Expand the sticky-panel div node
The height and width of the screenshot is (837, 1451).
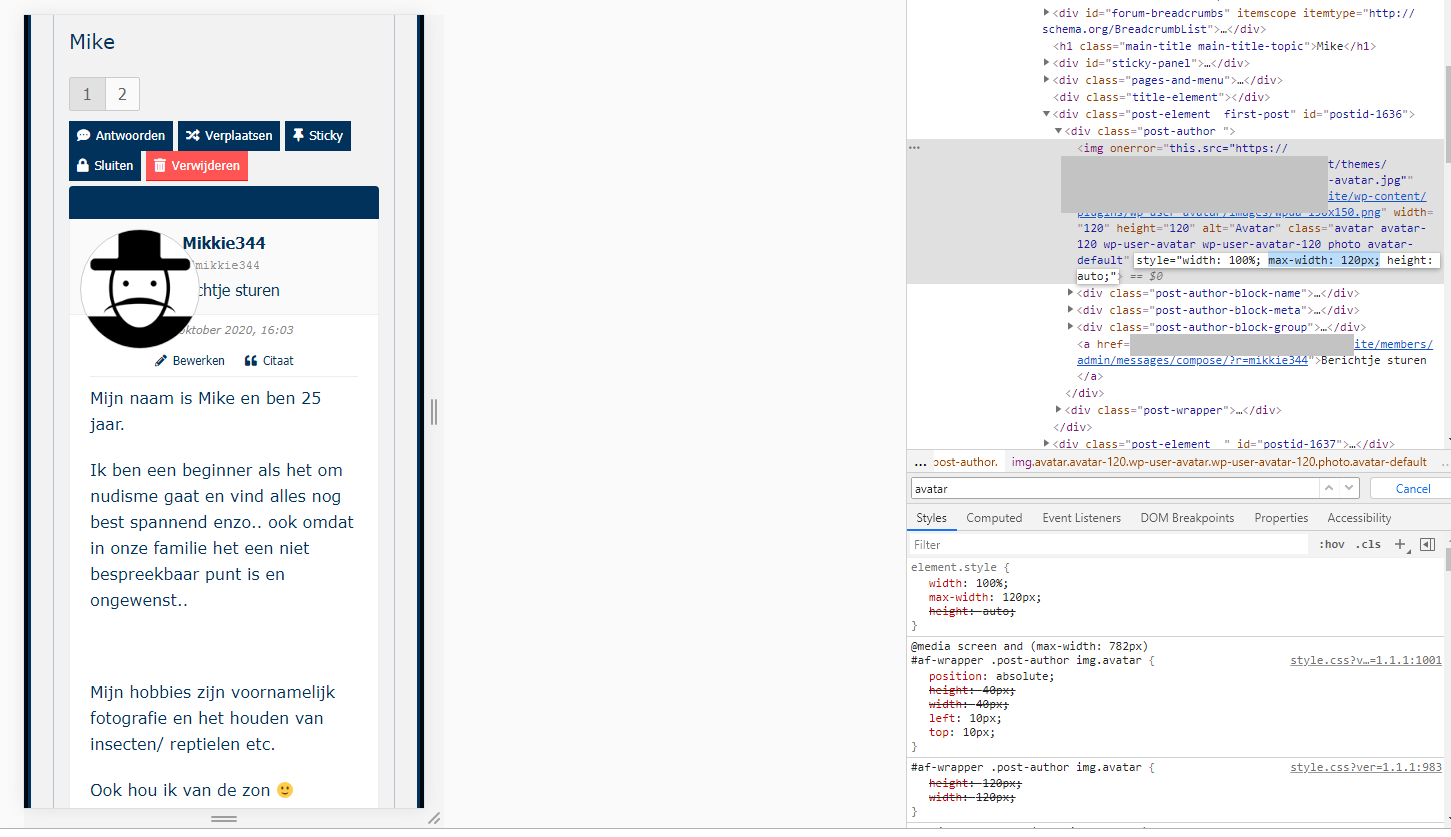(x=1047, y=63)
